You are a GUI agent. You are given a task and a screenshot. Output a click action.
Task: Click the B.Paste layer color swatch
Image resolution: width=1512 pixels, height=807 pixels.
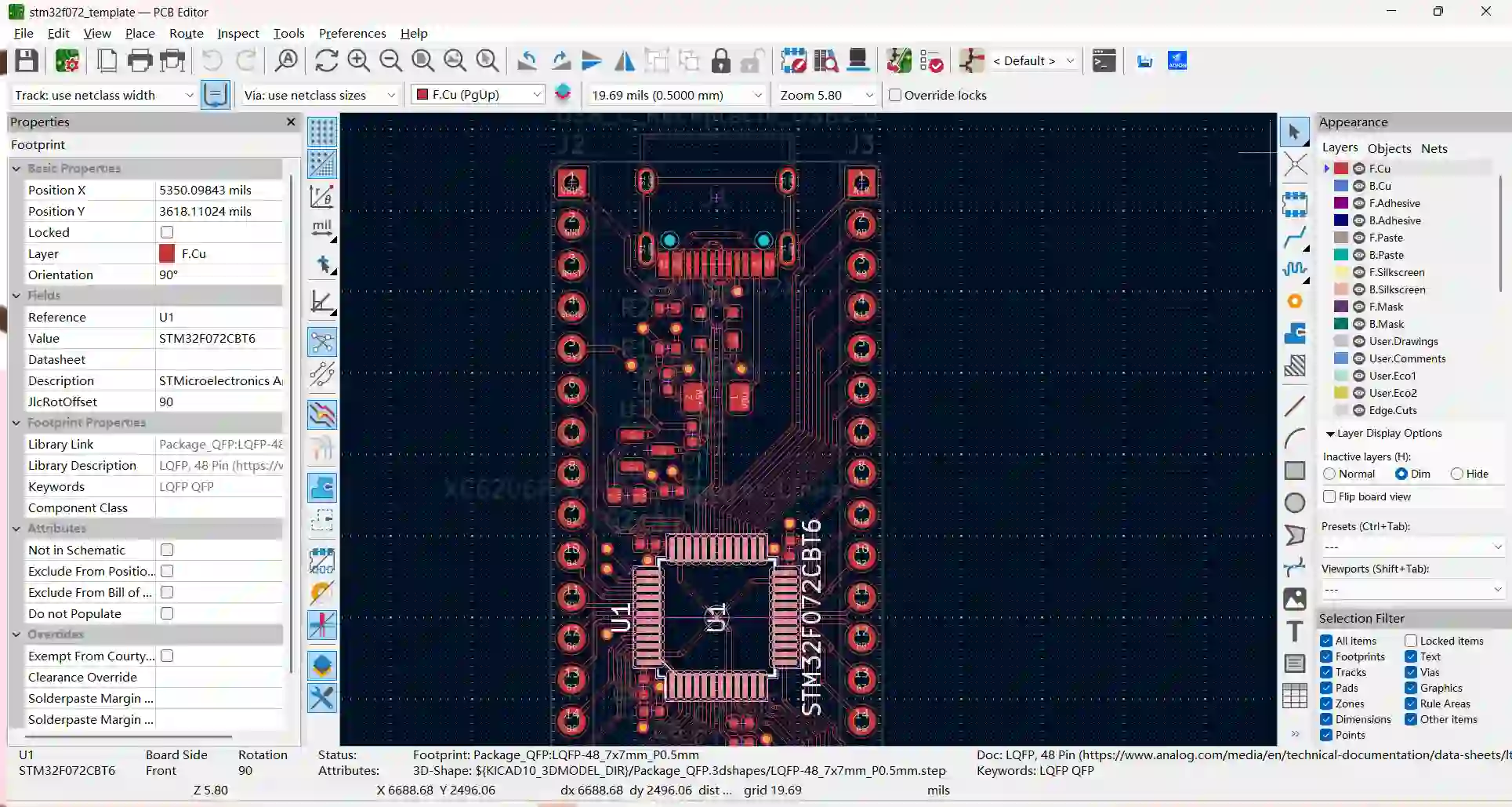(1341, 255)
